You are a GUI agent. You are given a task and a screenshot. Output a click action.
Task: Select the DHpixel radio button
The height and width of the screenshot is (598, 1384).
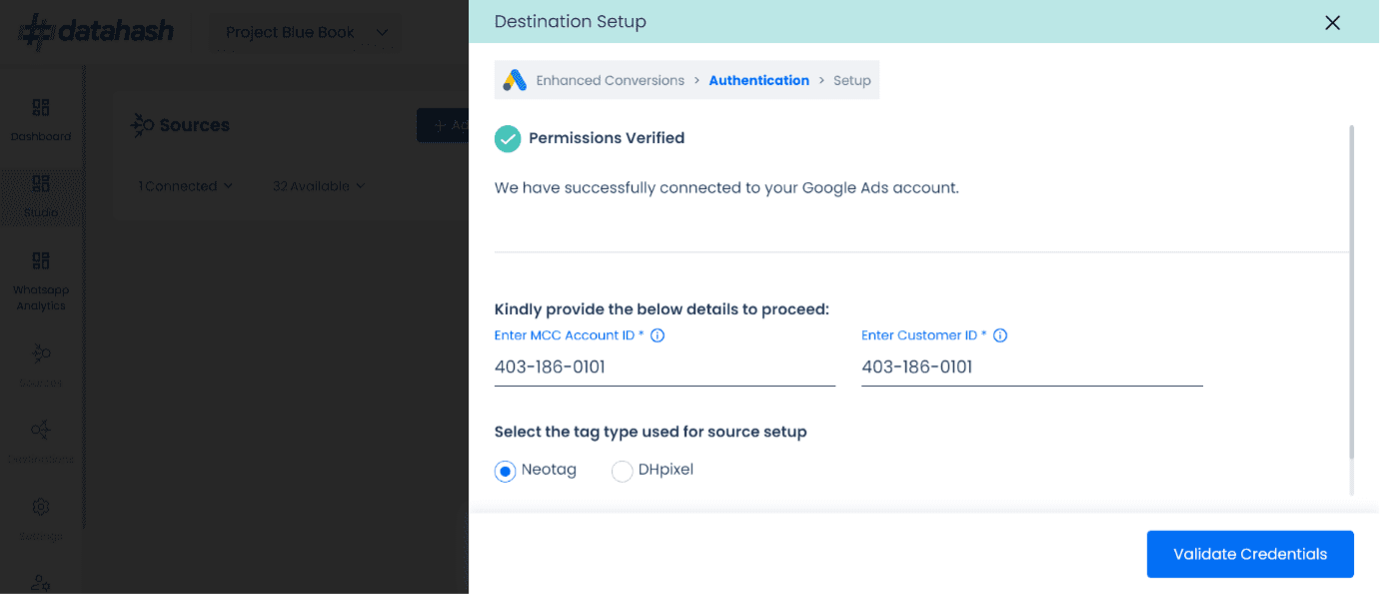(x=622, y=471)
